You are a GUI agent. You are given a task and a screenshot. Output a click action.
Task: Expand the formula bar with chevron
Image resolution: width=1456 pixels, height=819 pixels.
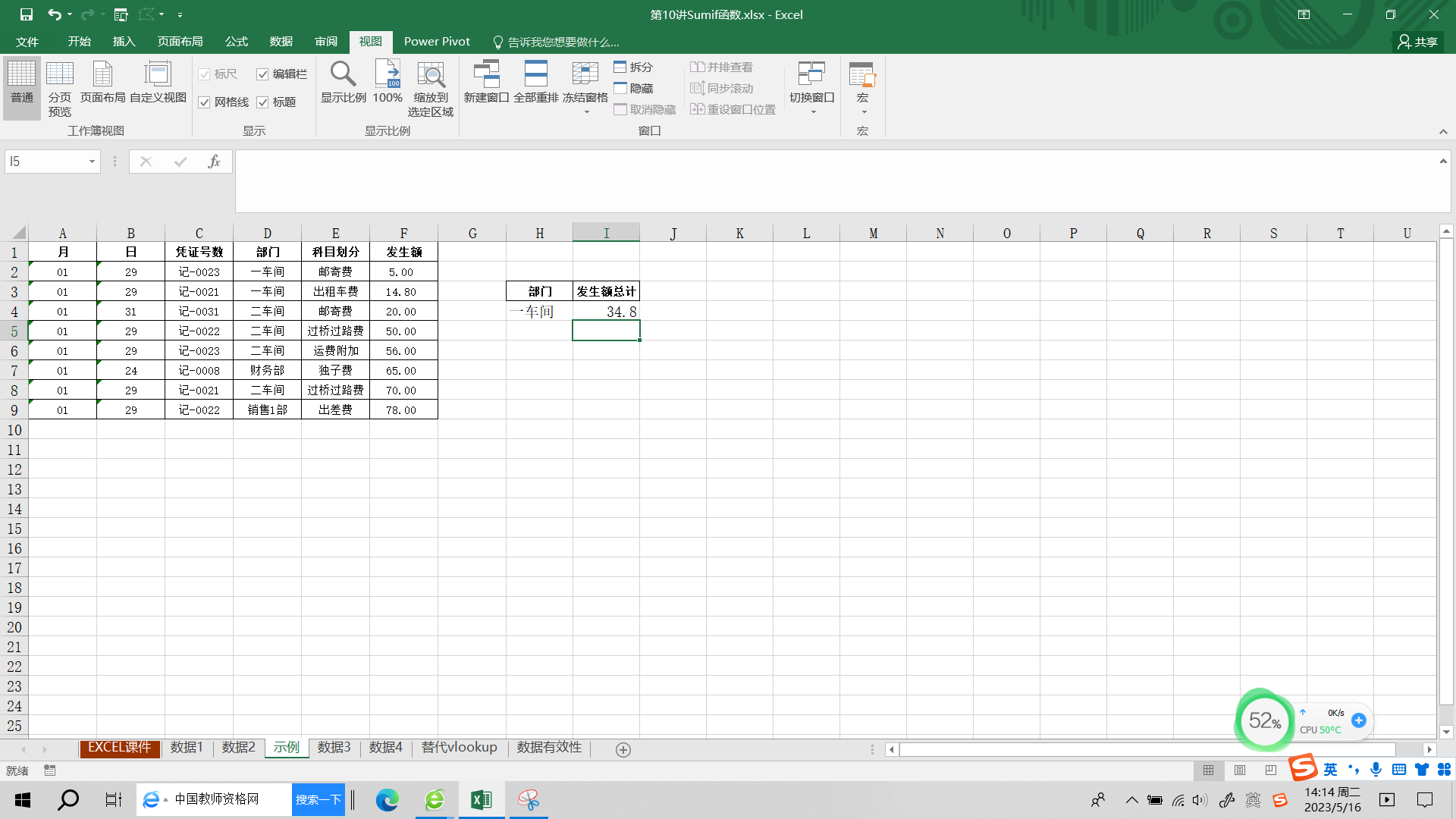pyautogui.click(x=1443, y=161)
